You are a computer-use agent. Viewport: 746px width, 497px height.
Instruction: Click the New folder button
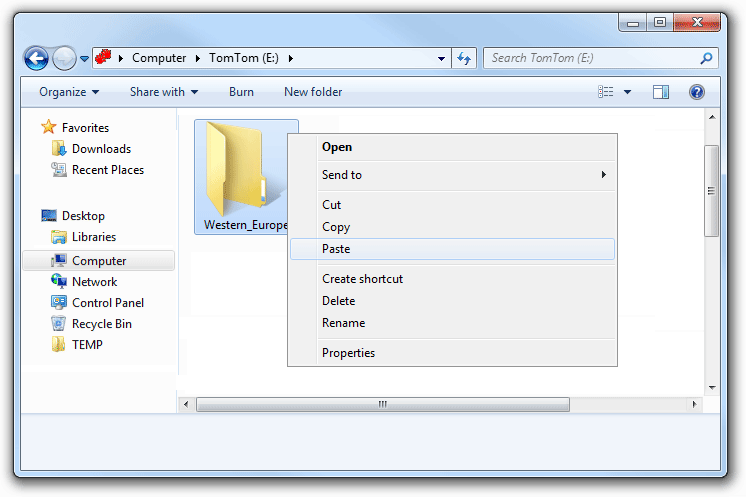coord(313,92)
